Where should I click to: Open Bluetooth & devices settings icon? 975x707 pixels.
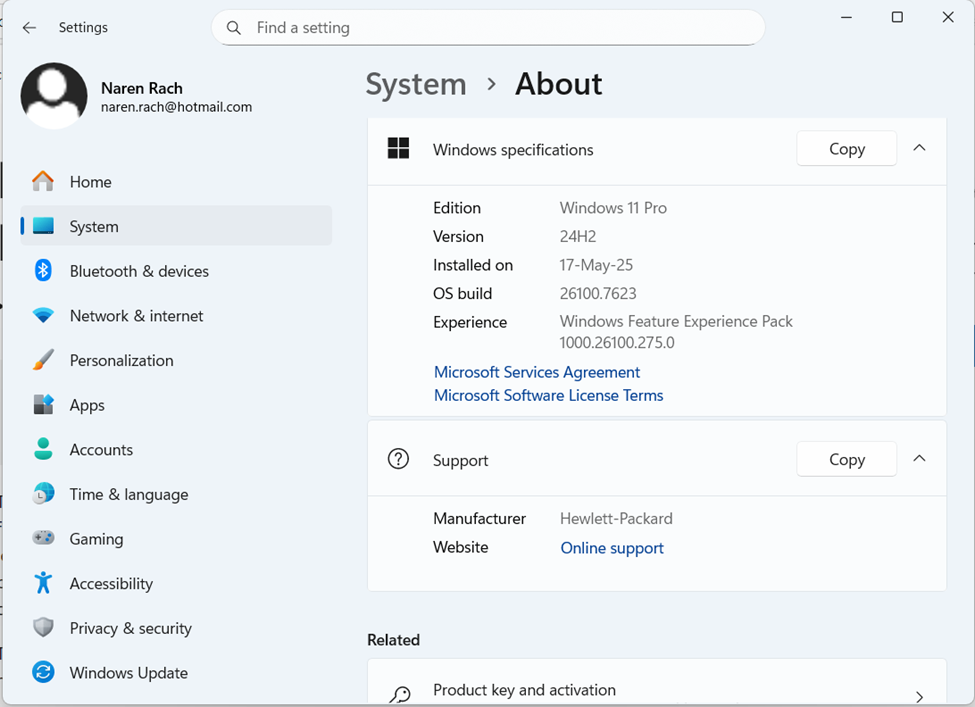(43, 271)
